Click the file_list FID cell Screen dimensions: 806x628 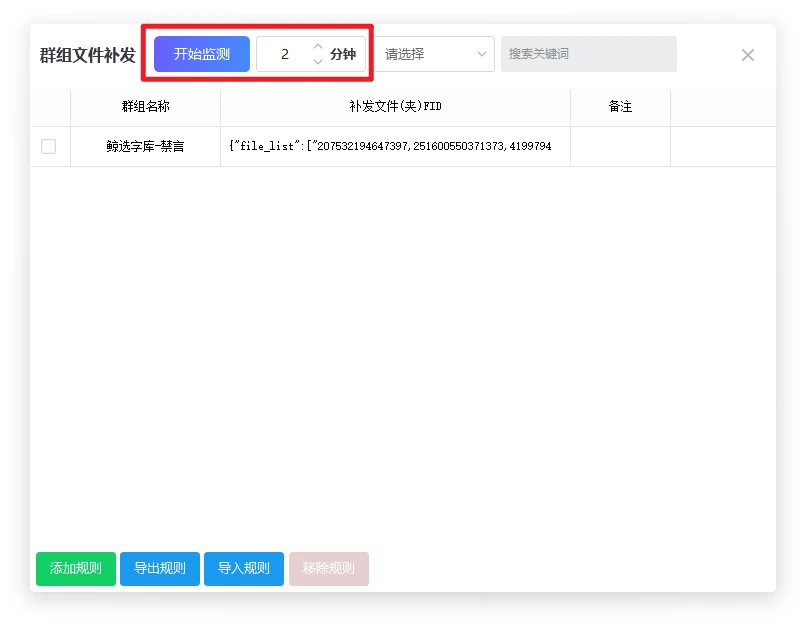point(395,146)
